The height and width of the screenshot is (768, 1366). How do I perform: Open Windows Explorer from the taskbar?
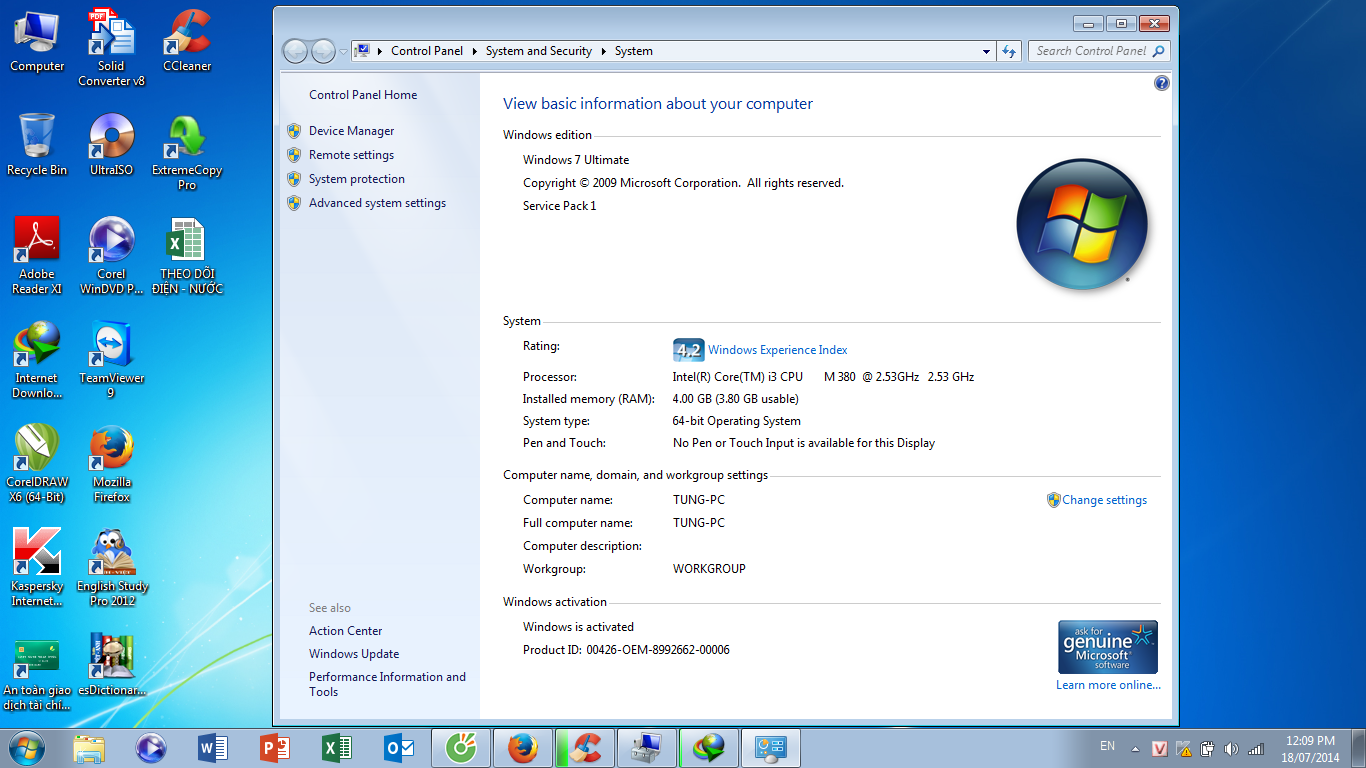pos(89,748)
